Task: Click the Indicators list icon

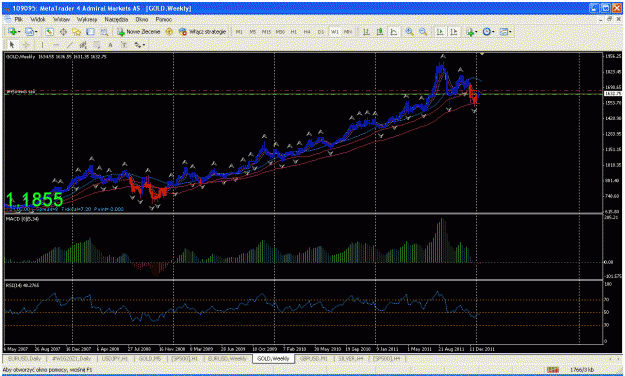Action: click(x=470, y=32)
